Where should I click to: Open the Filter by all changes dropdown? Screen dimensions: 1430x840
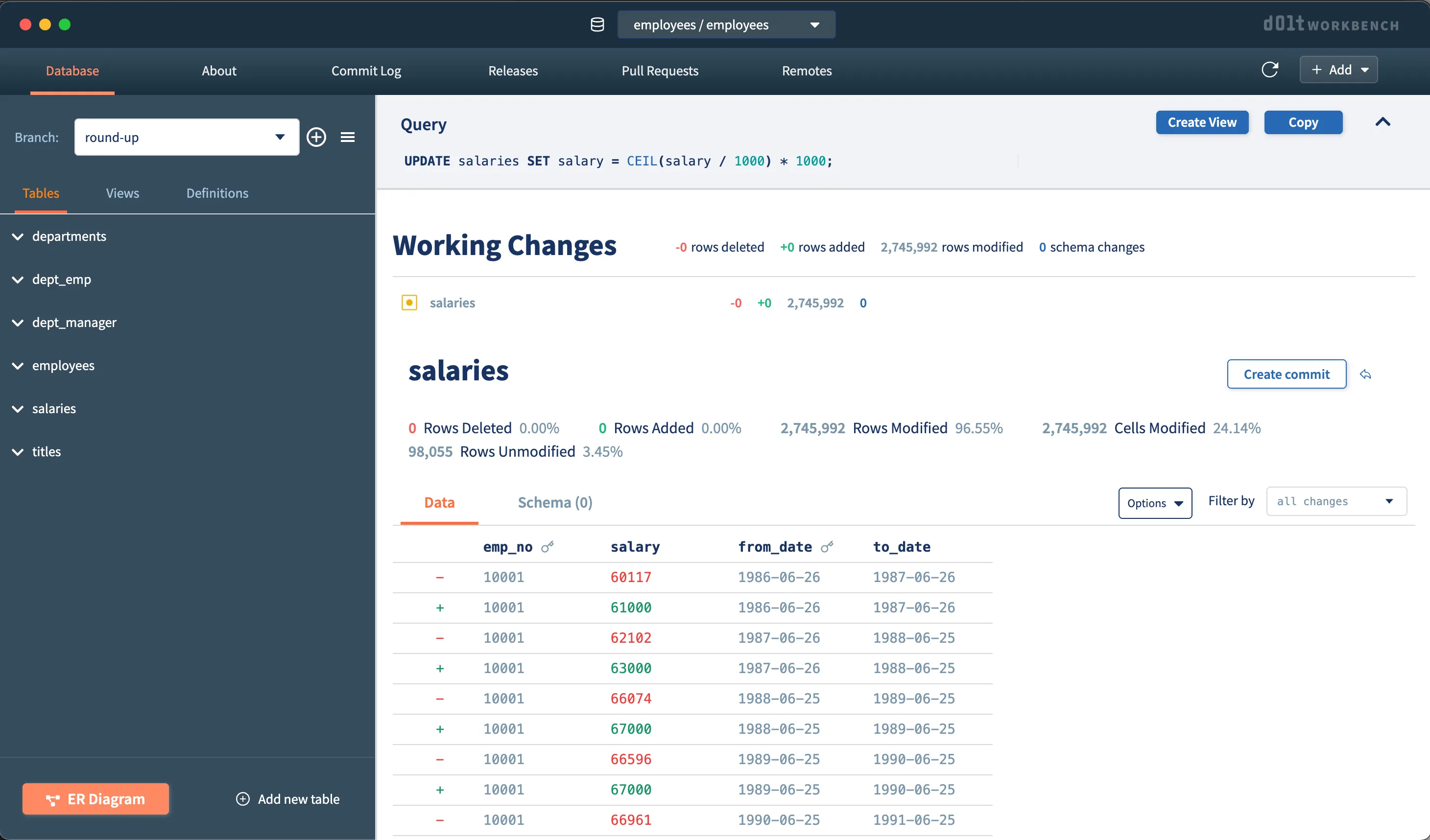point(1336,501)
